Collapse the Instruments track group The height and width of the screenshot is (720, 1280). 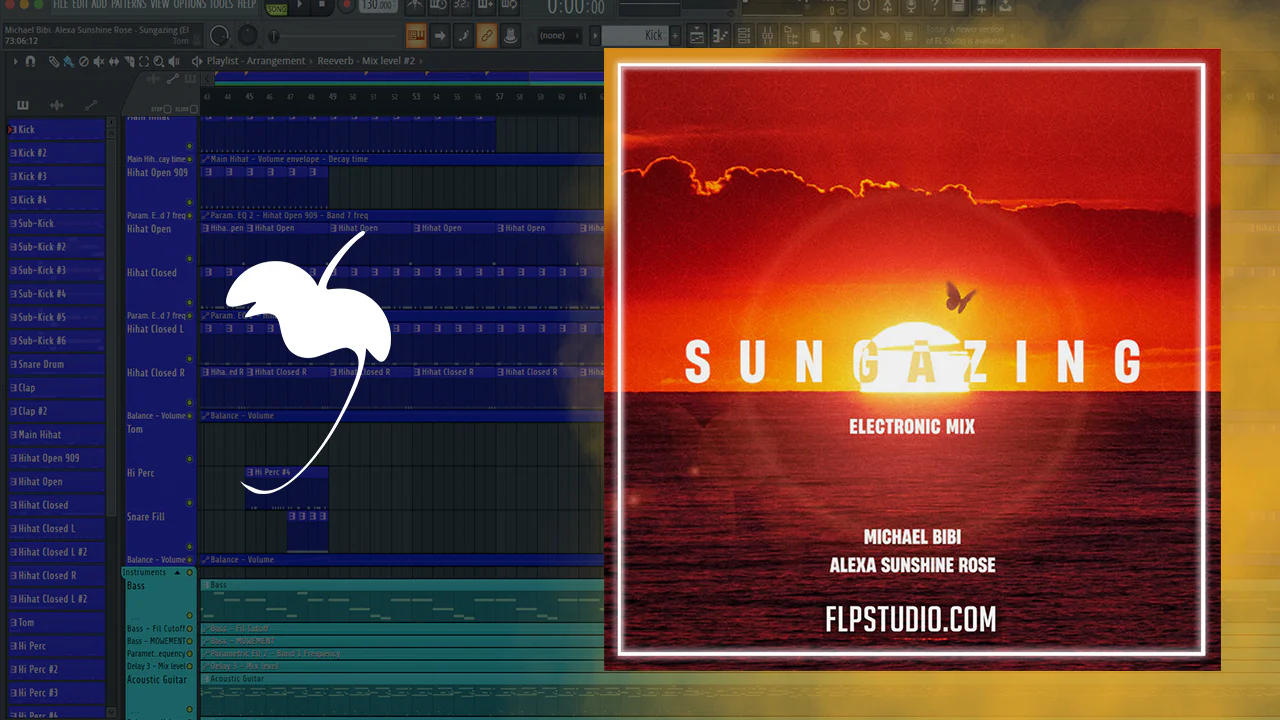[x=178, y=572]
